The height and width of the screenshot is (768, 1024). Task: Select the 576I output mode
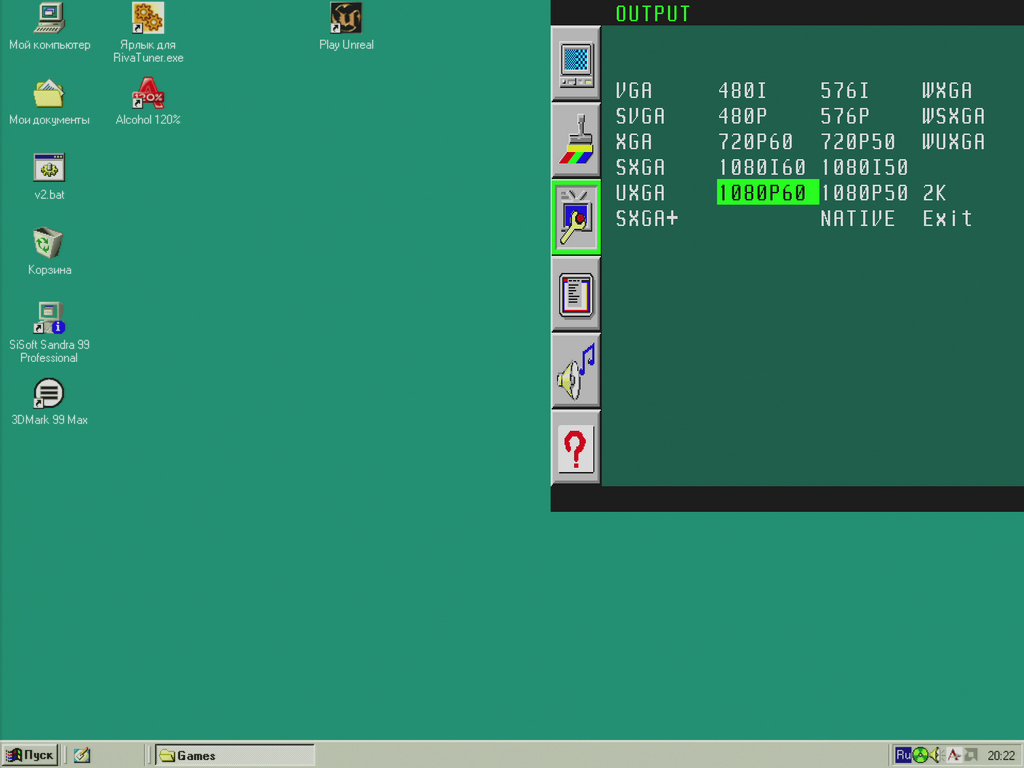click(x=844, y=91)
